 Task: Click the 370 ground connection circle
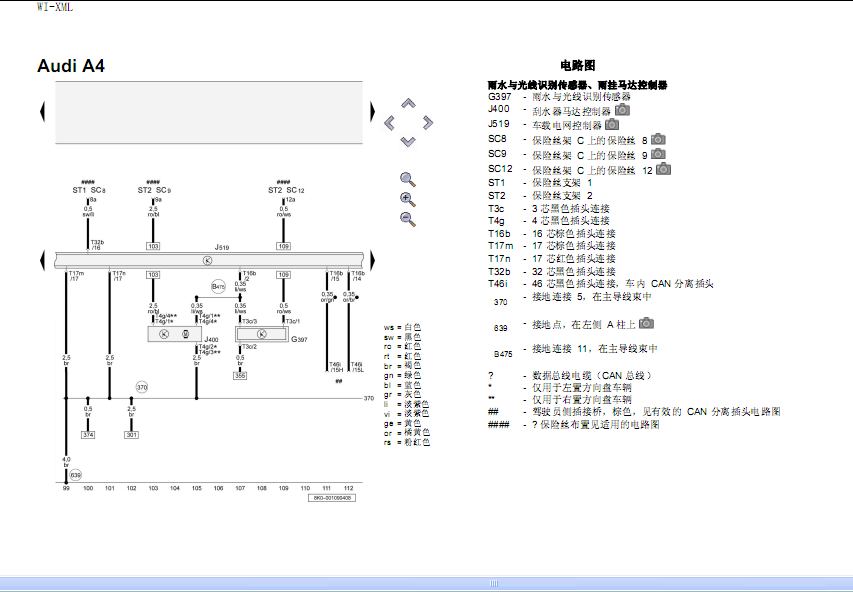point(142,387)
